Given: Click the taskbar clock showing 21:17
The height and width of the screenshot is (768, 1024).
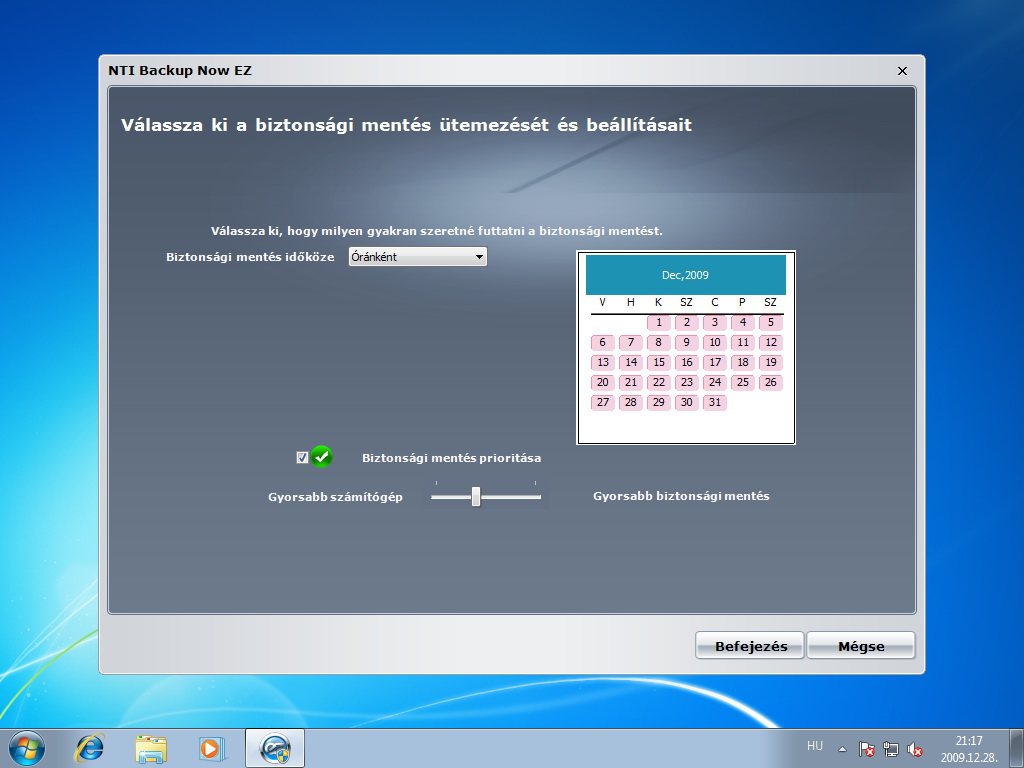Looking at the screenshot, I should pyautogui.click(x=968, y=749).
